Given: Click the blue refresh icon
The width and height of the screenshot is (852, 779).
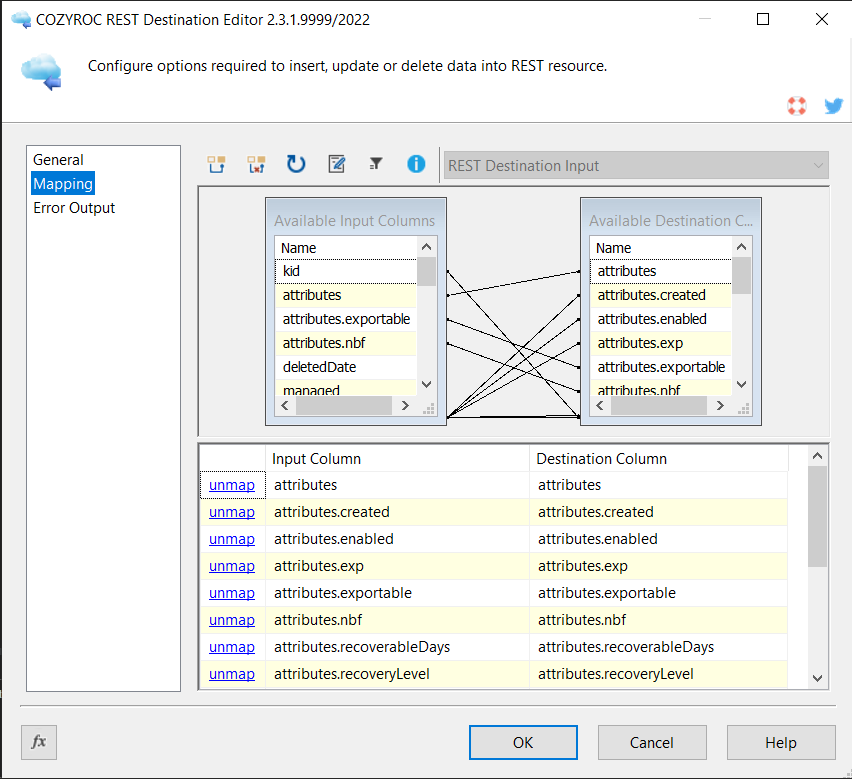Looking at the screenshot, I should point(296,165).
